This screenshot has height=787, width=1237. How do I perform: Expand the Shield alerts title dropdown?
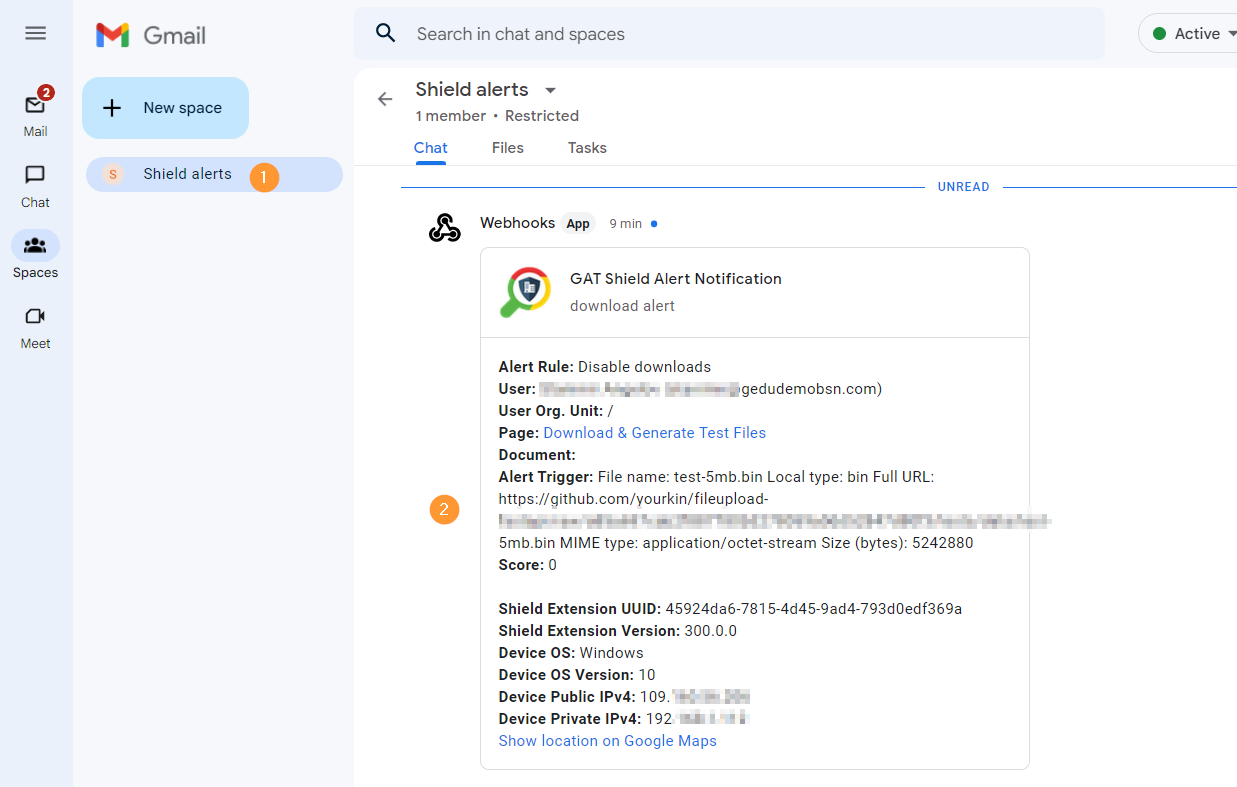coord(550,90)
